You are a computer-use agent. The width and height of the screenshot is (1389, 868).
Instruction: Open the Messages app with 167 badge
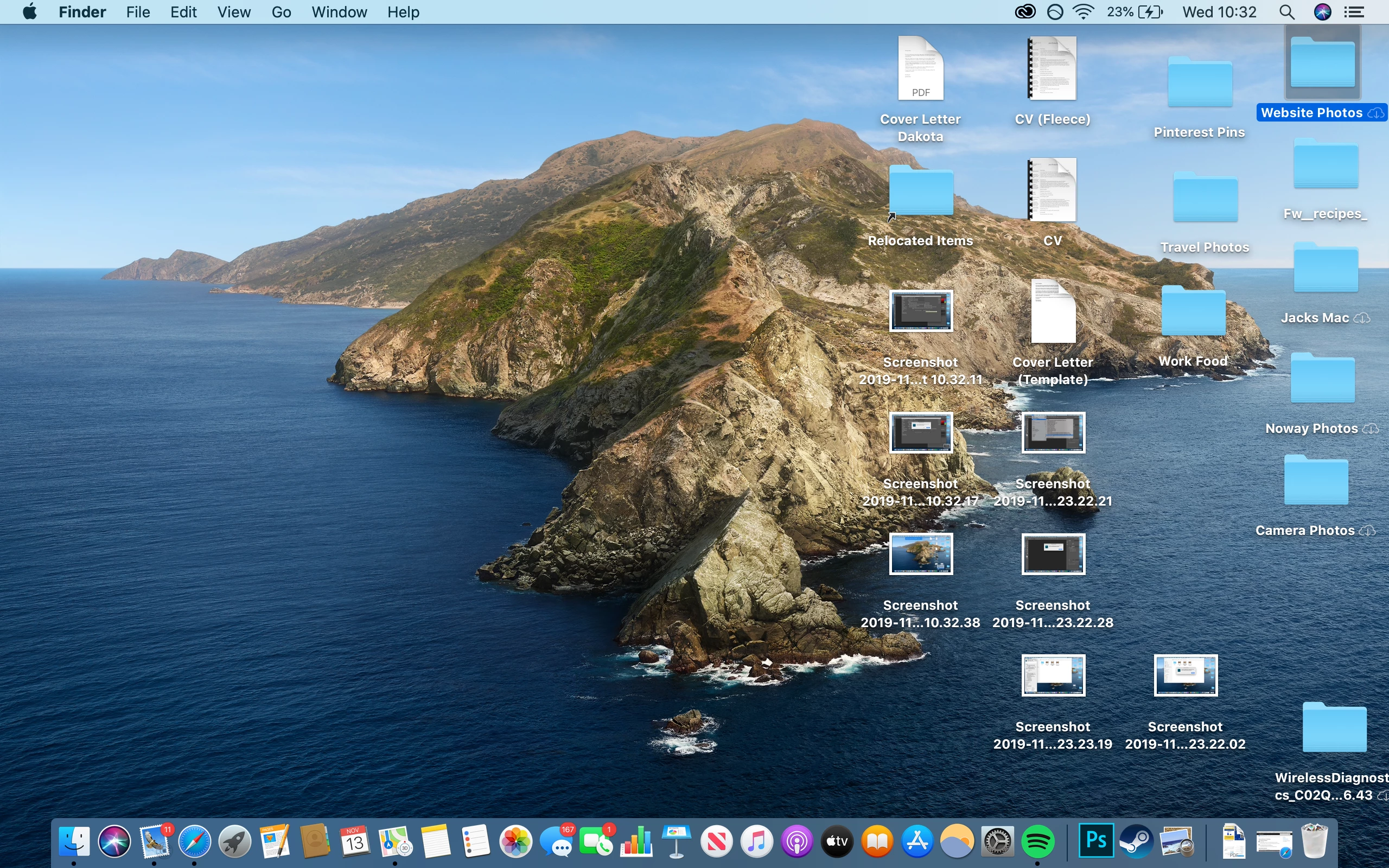tap(556, 843)
